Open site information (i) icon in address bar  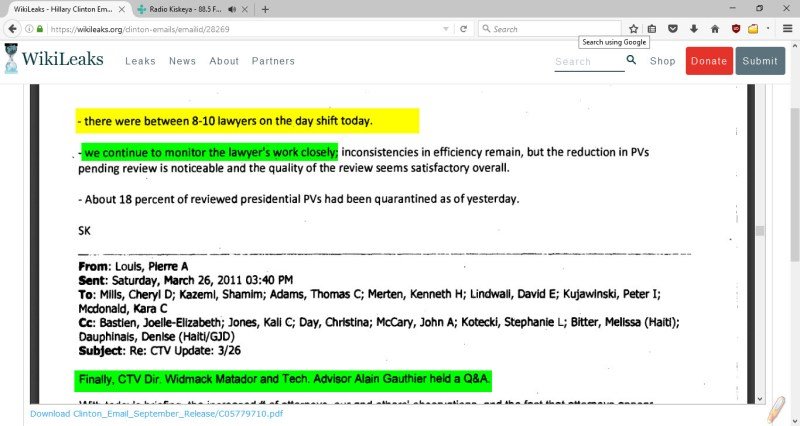click(29, 29)
